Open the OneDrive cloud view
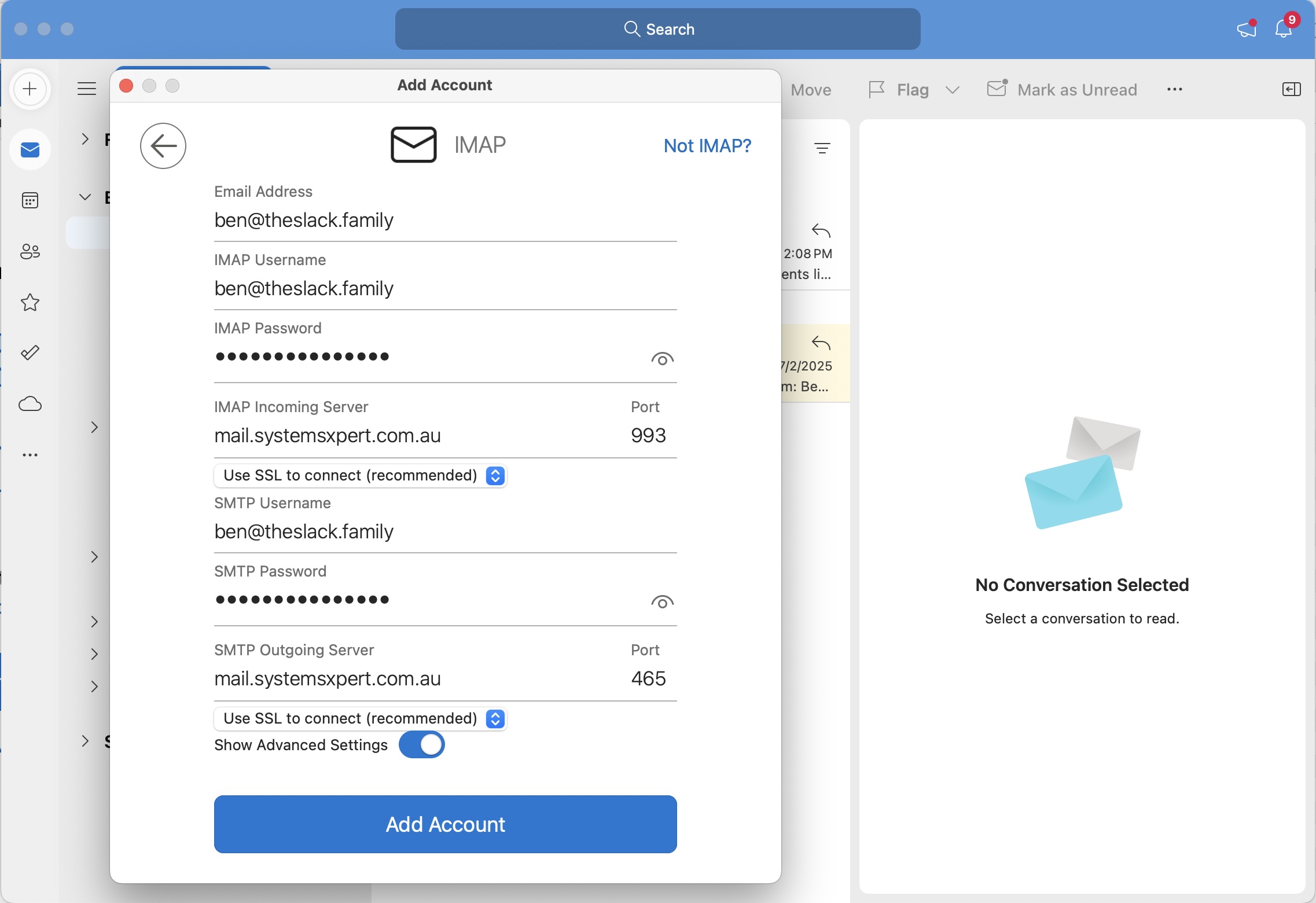This screenshot has height=903, width=1316. coord(30,403)
